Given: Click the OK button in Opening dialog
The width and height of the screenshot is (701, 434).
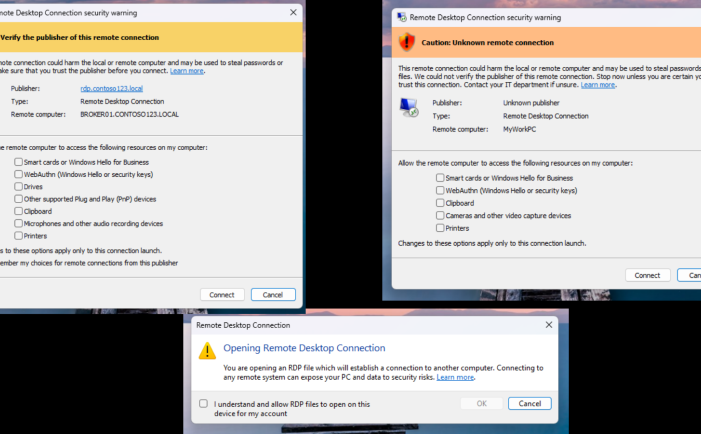Looking at the screenshot, I should pos(481,404).
